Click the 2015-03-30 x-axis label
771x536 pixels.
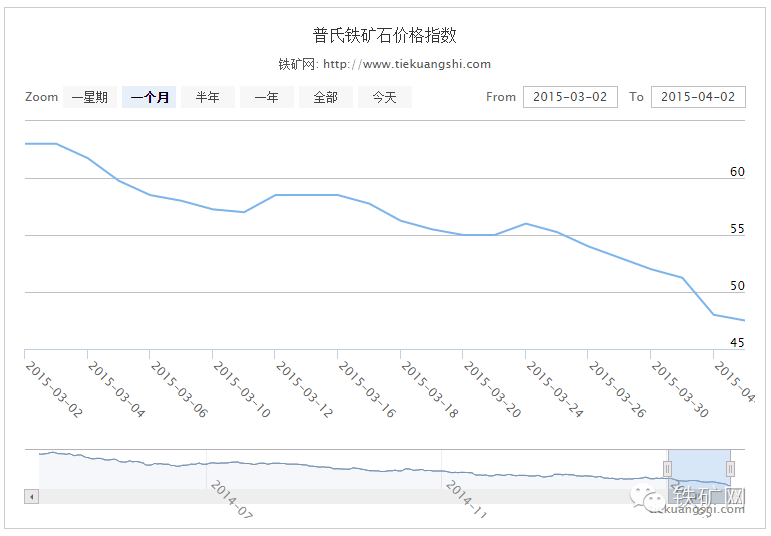tap(680, 389)
